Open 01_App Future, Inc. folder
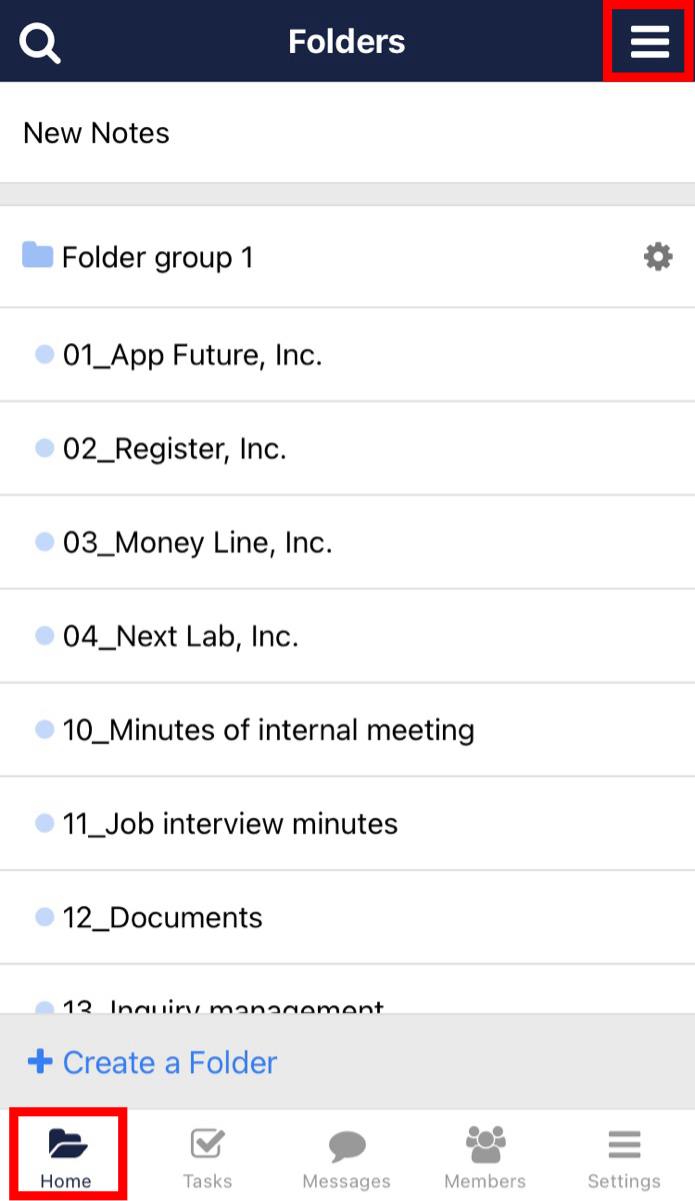695x1201 pixels. pos(192,355)
